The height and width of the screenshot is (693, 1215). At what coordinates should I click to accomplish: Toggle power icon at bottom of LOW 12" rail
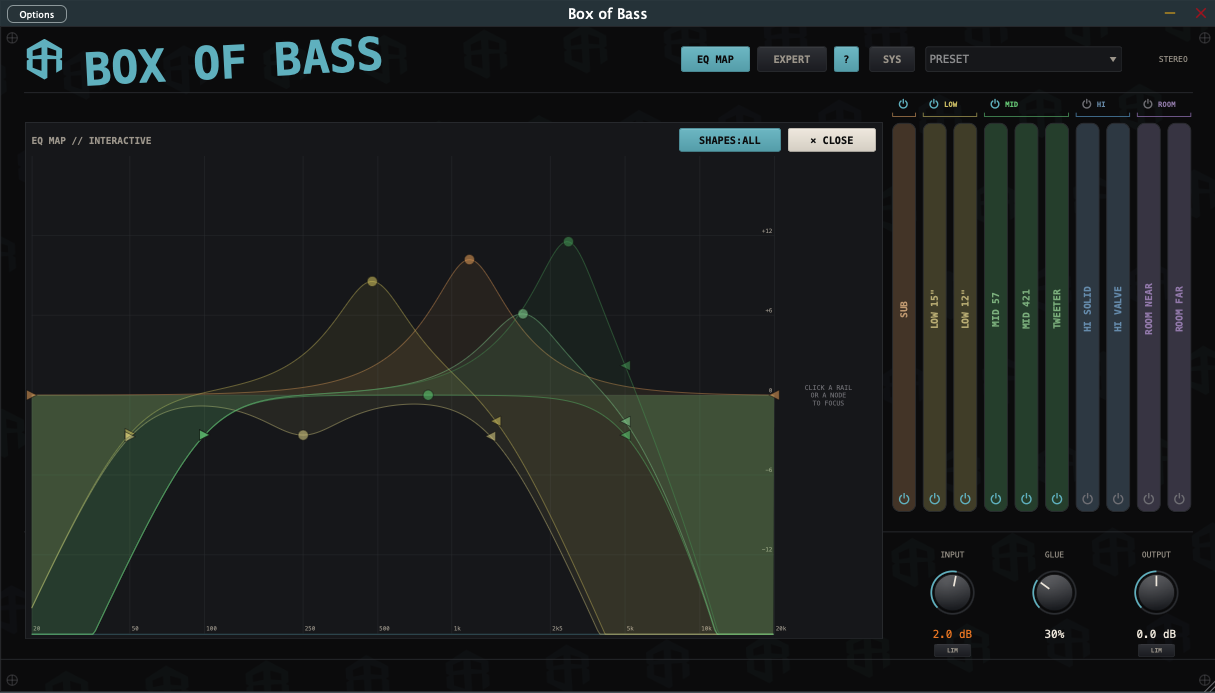click(965, 498)
